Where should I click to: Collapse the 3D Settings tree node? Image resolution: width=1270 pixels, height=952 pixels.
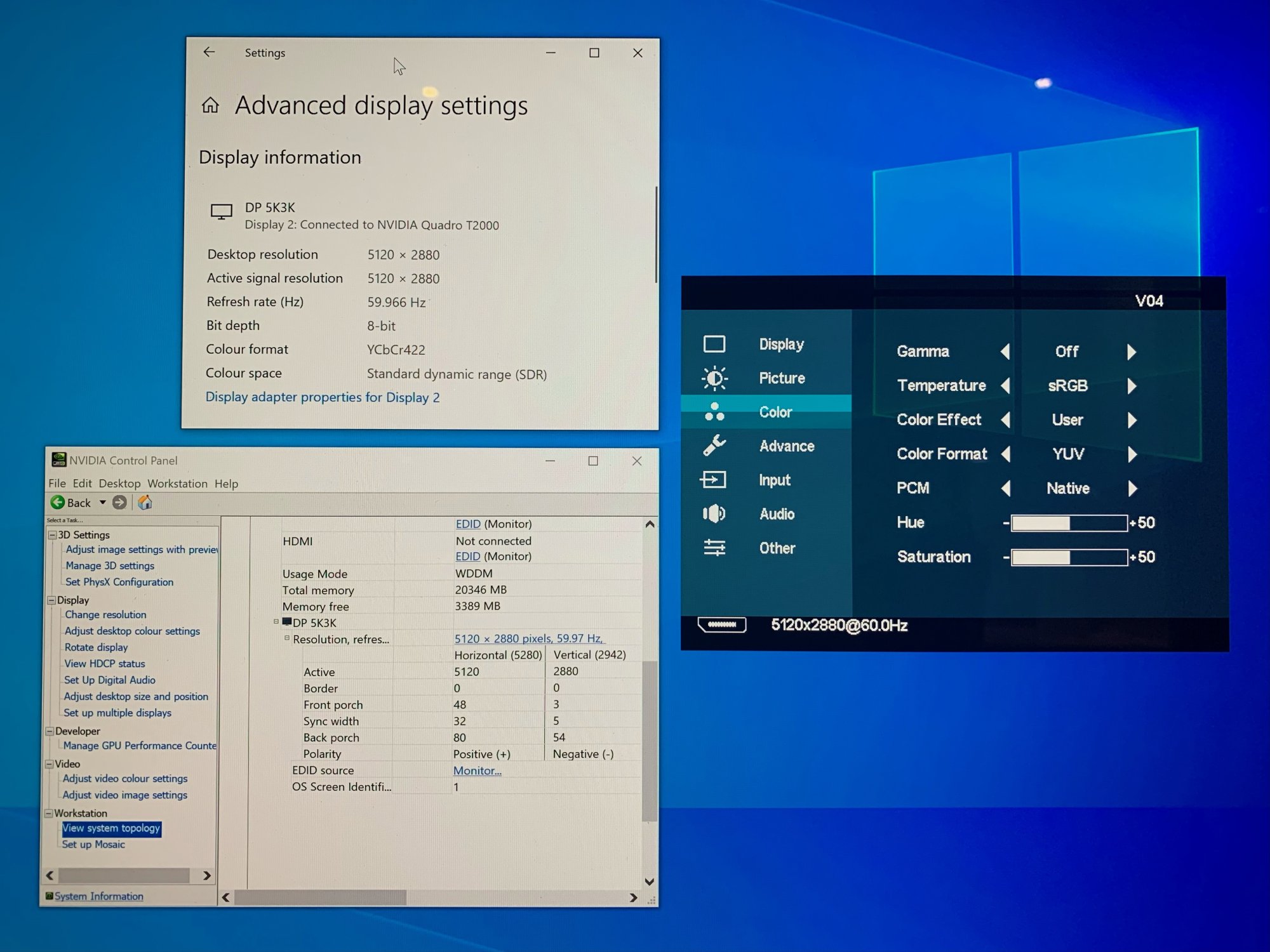[x=53, y=535]
